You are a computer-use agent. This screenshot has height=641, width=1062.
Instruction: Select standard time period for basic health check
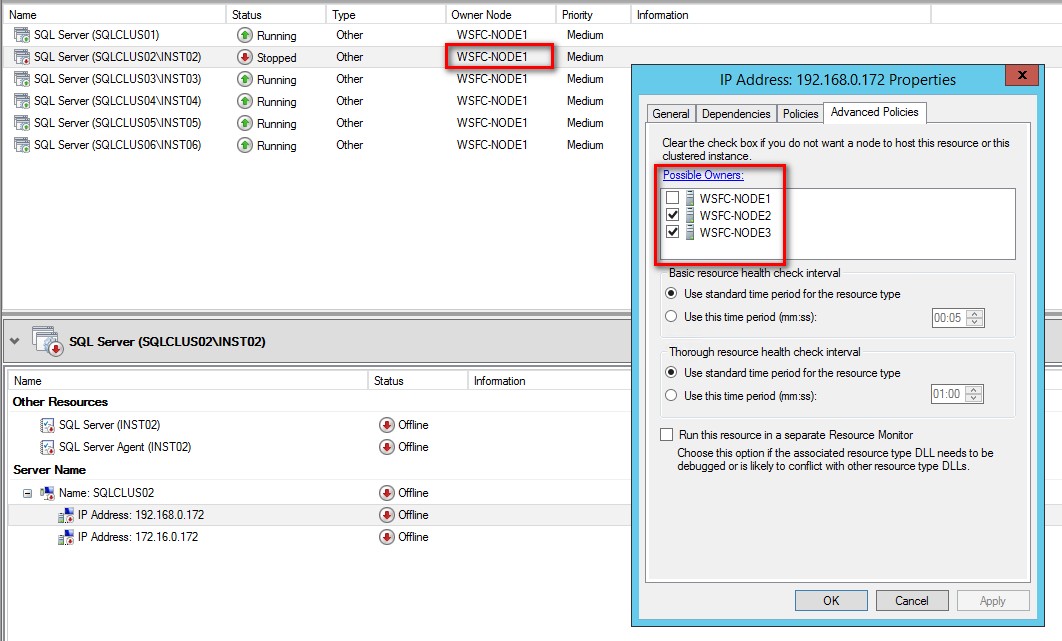tap(671, 293)
